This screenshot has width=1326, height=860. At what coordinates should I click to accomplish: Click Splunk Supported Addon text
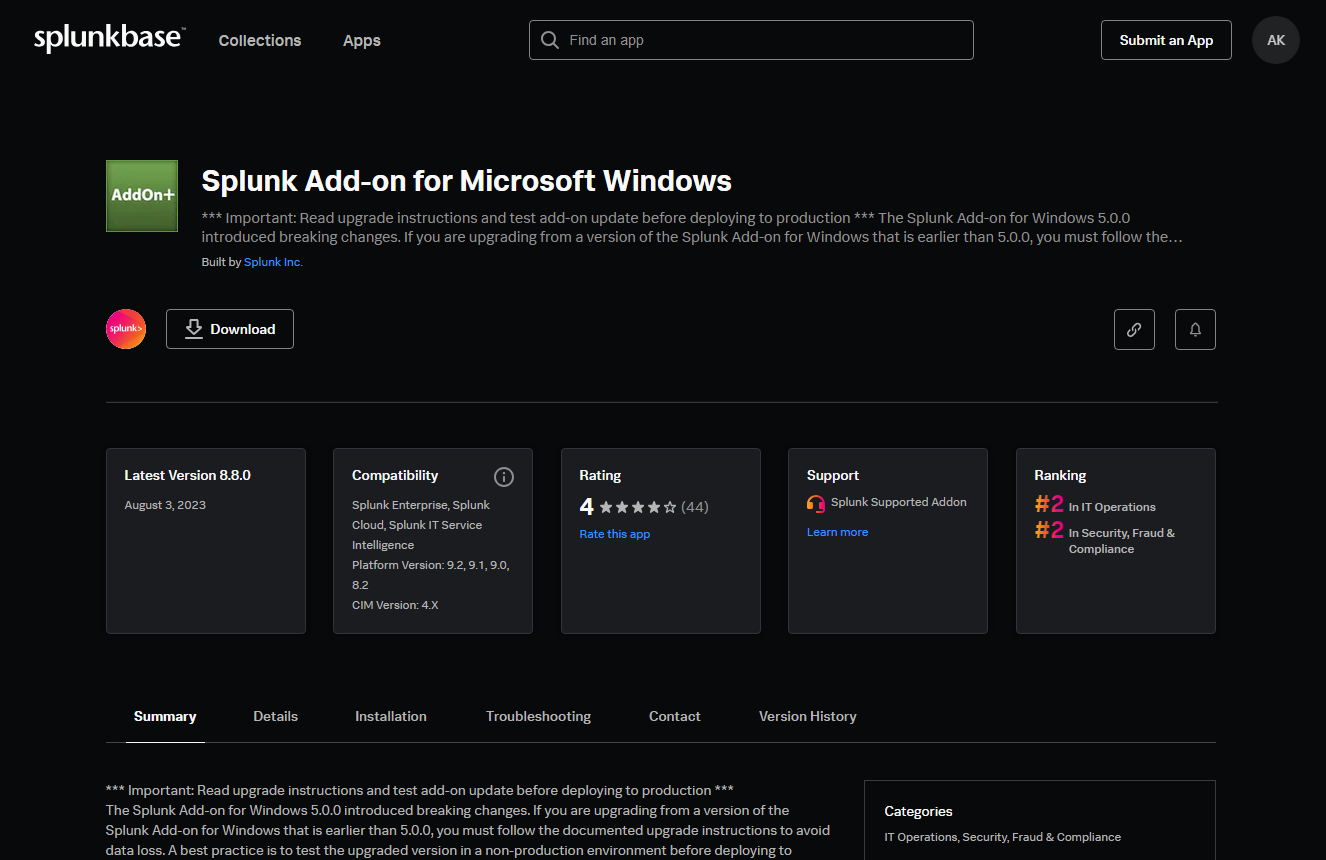pos(899,502)
